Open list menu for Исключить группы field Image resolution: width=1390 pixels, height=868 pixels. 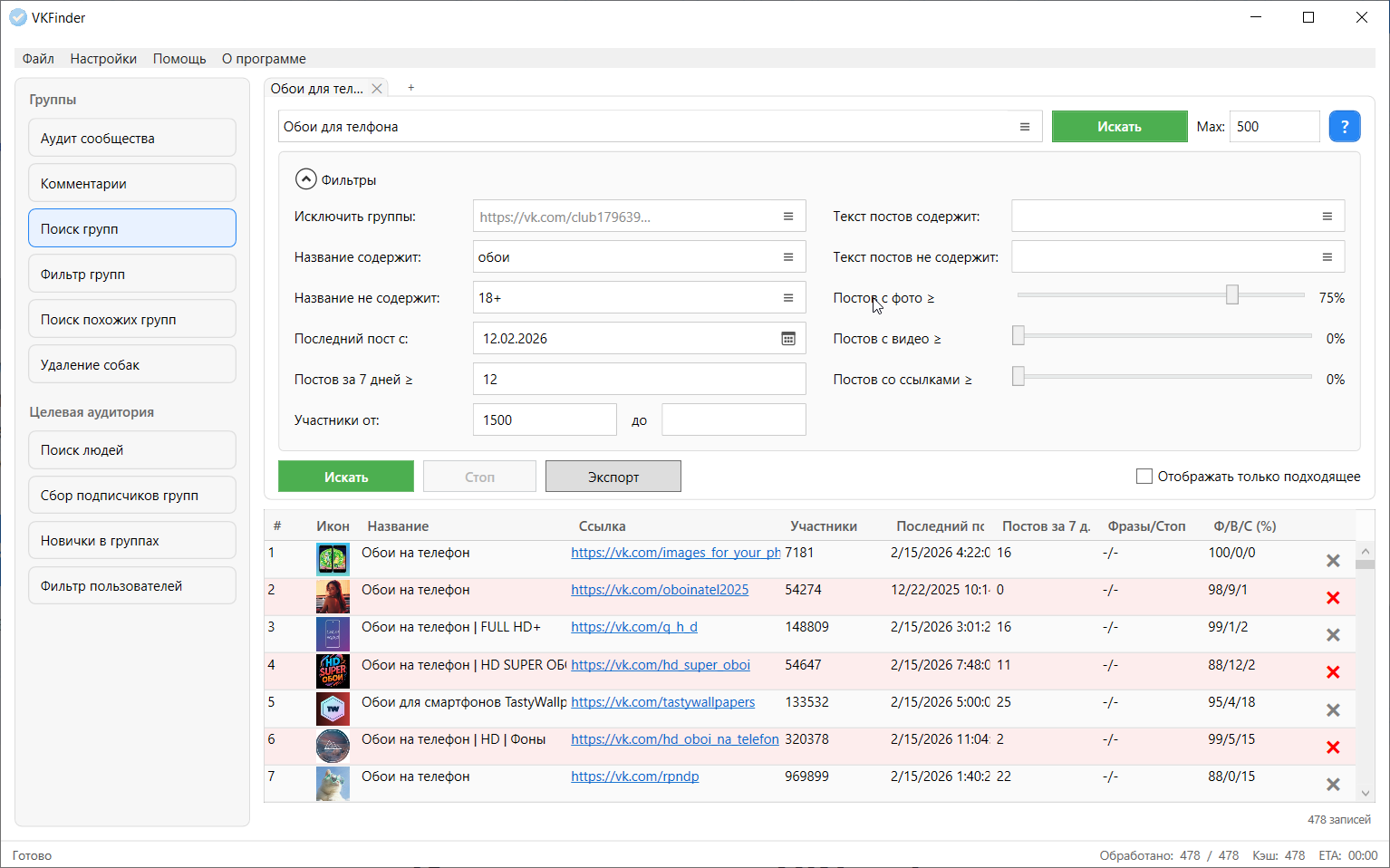tap(787, 217)
